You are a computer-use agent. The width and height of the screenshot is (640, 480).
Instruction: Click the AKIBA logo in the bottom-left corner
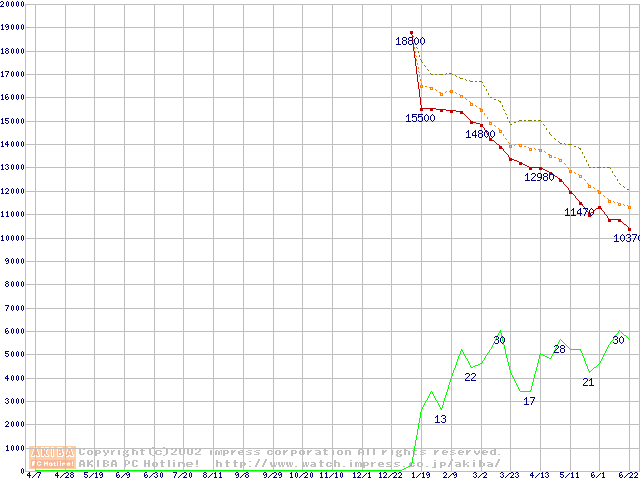click(x=53, y=452)
